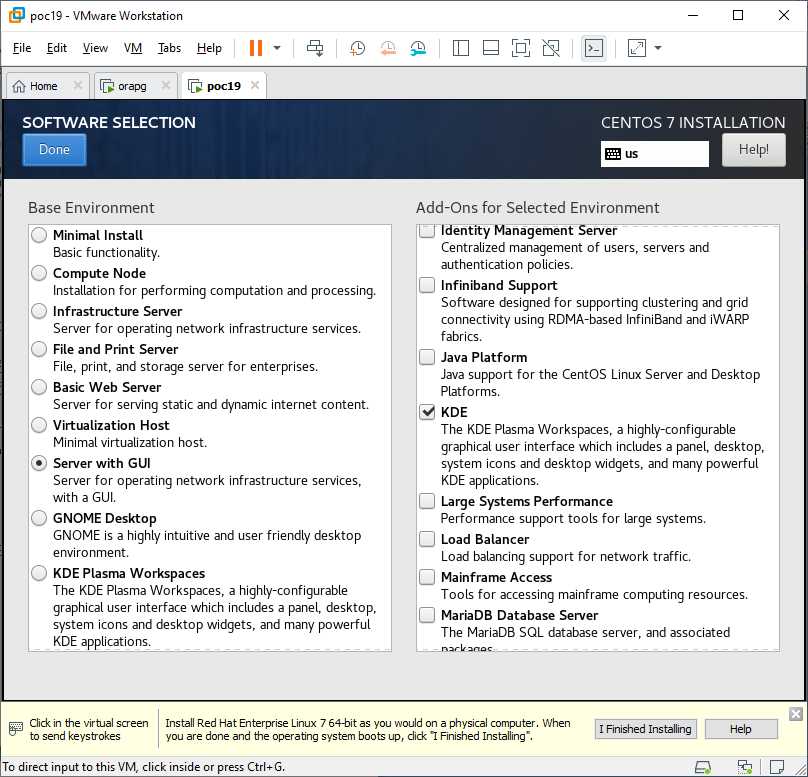
Task: Enable Identity Management Server add-on
Action: tap(427, 231)
